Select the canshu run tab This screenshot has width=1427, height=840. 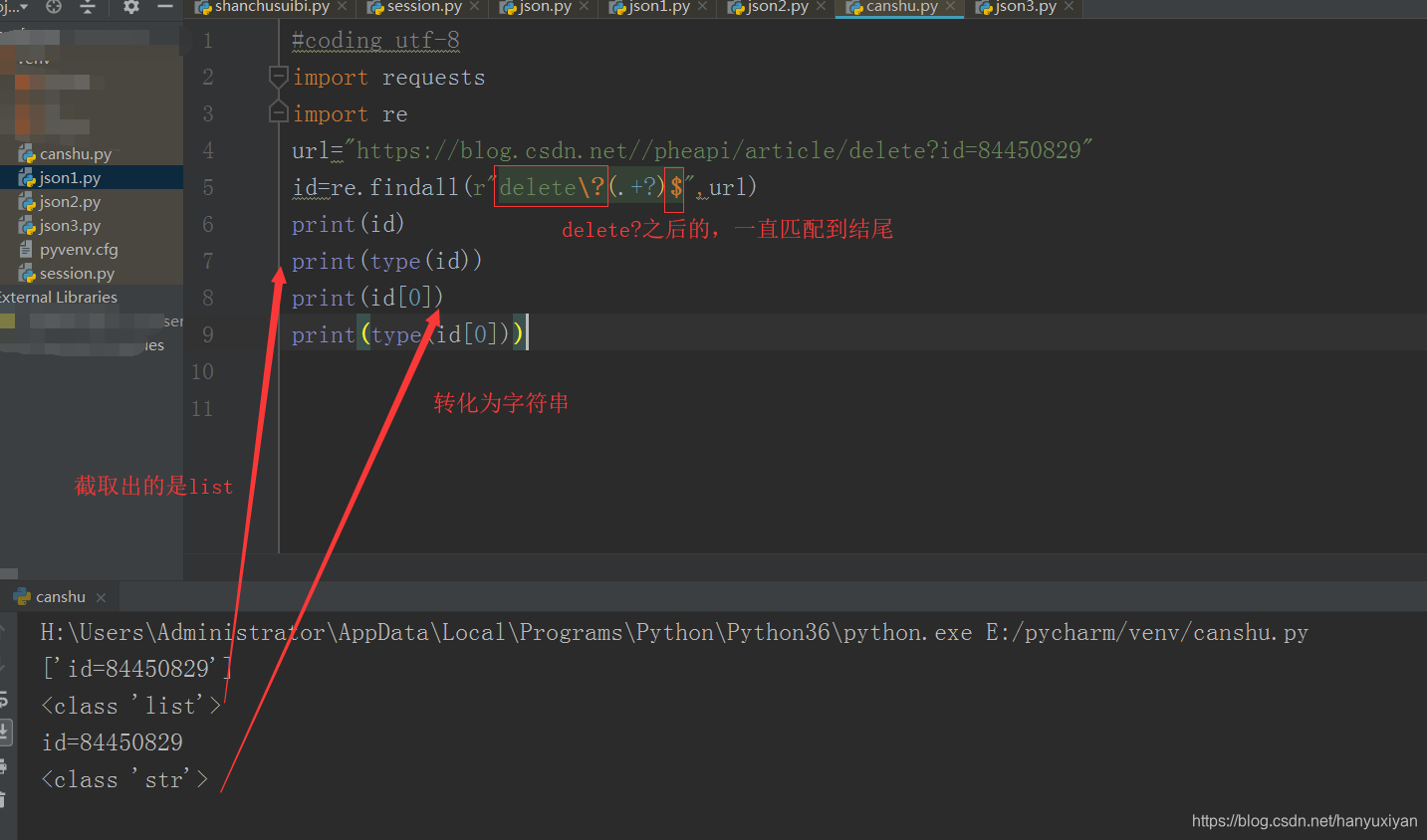(60, 597)
